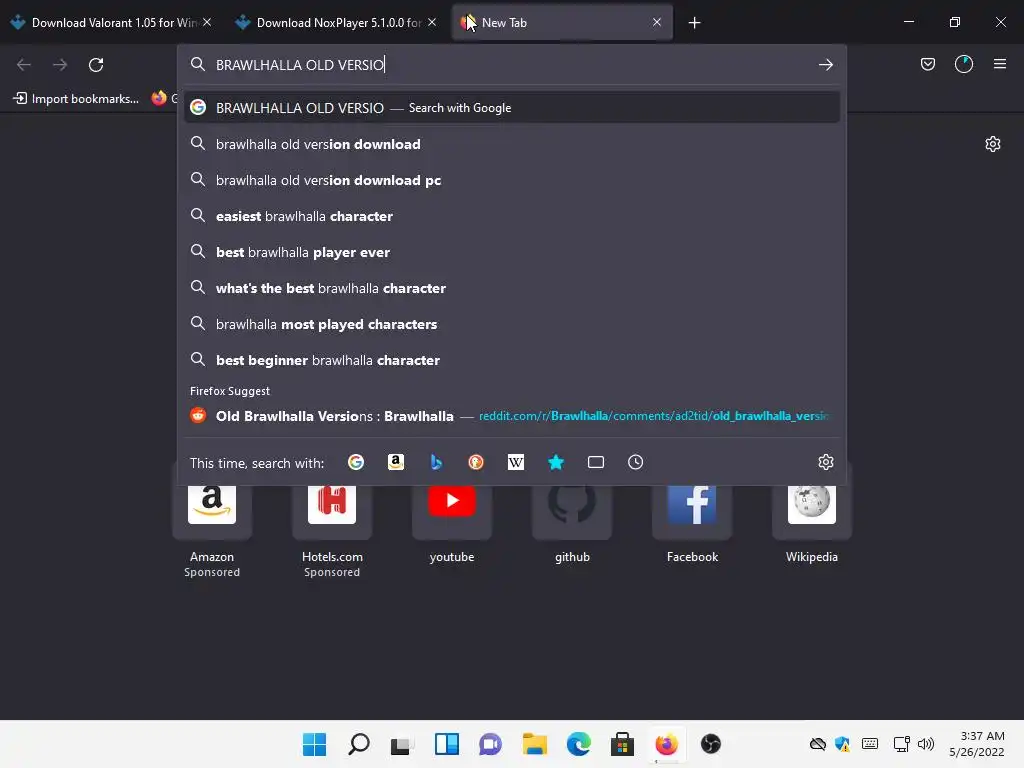Search this time with Amazon icon

click(x=396, y=462)
